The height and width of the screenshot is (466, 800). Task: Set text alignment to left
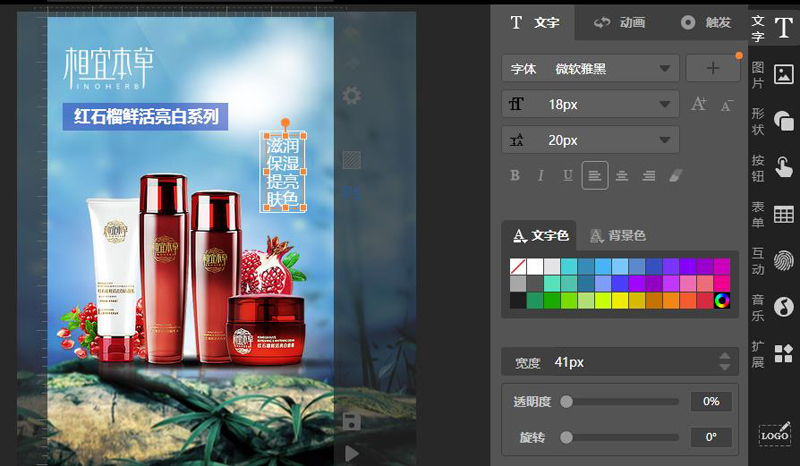(594, 176)
